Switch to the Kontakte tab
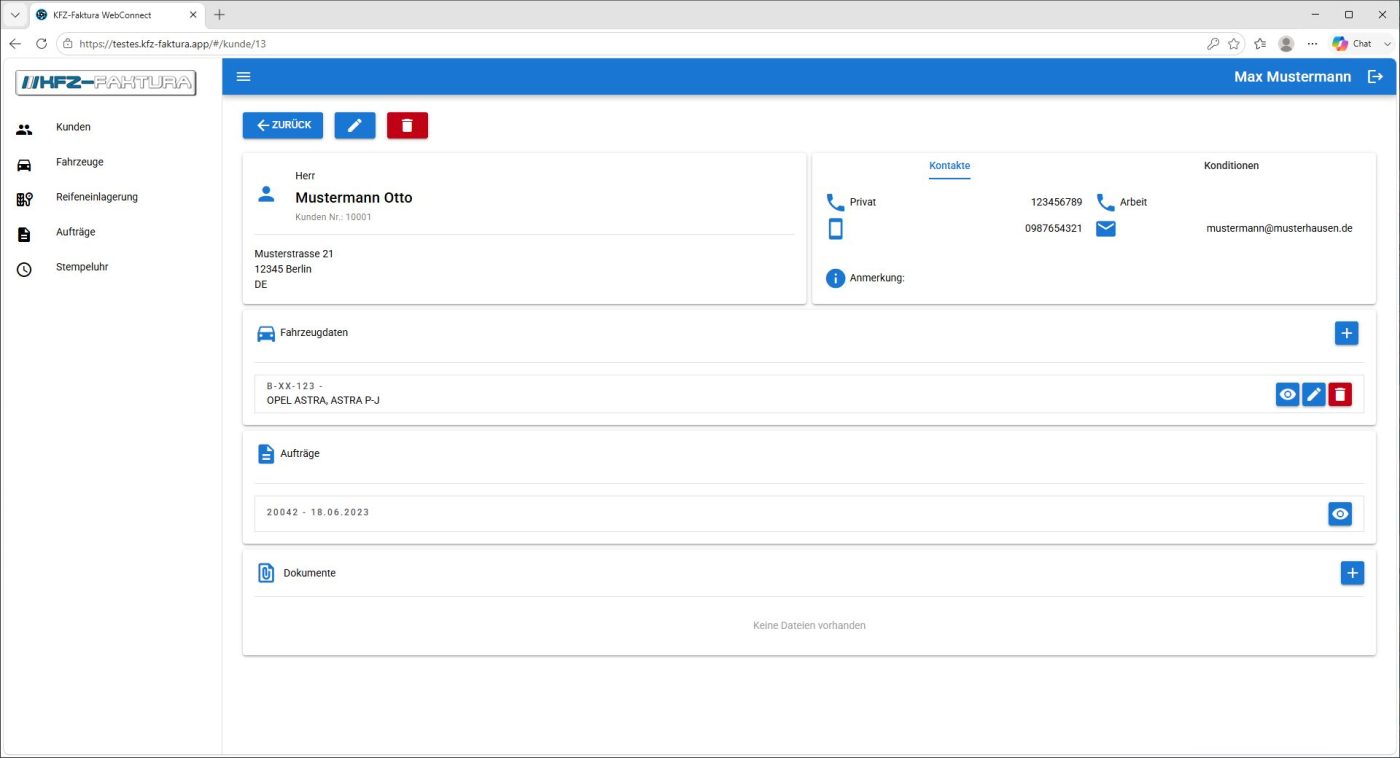Screen dimensions: 1400x758 949,166
